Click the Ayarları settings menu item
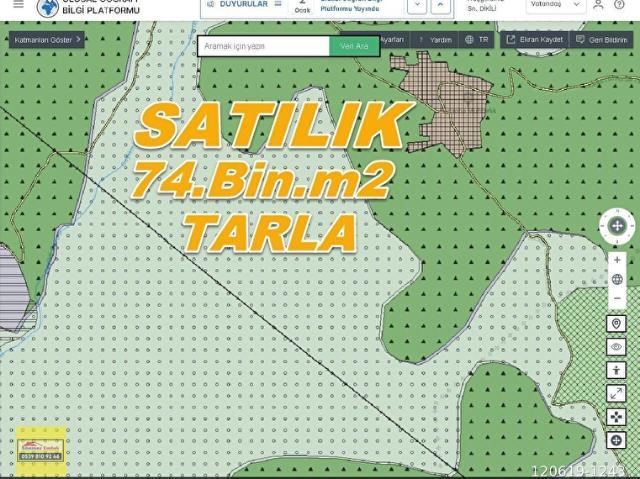640x479 pixels. pyautogui.click(x=392, y=40)
